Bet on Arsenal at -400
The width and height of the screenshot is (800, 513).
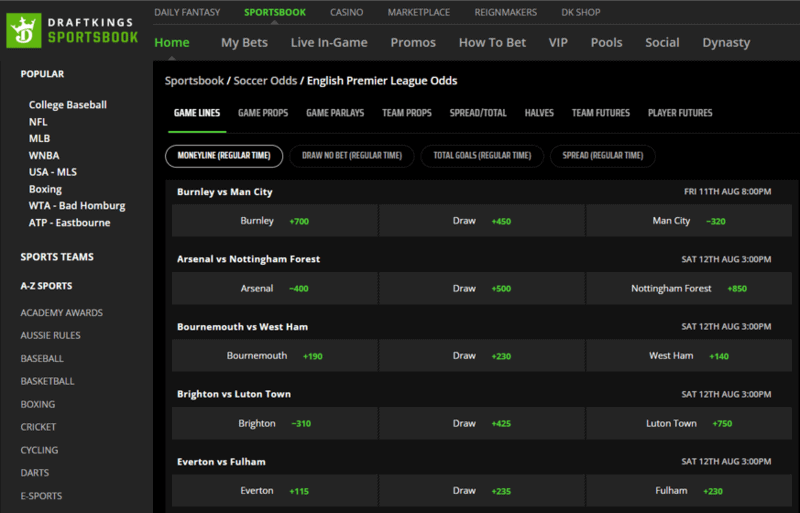coord(274,288)
